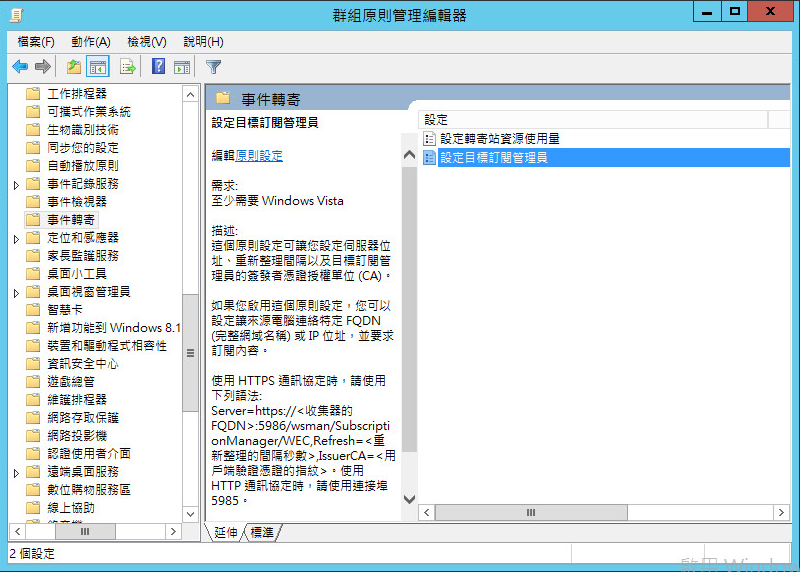800x572 pixels.
Task: Click policy icon beside 設定轉寄站資源使用量
Action: (x=430, y=138)
